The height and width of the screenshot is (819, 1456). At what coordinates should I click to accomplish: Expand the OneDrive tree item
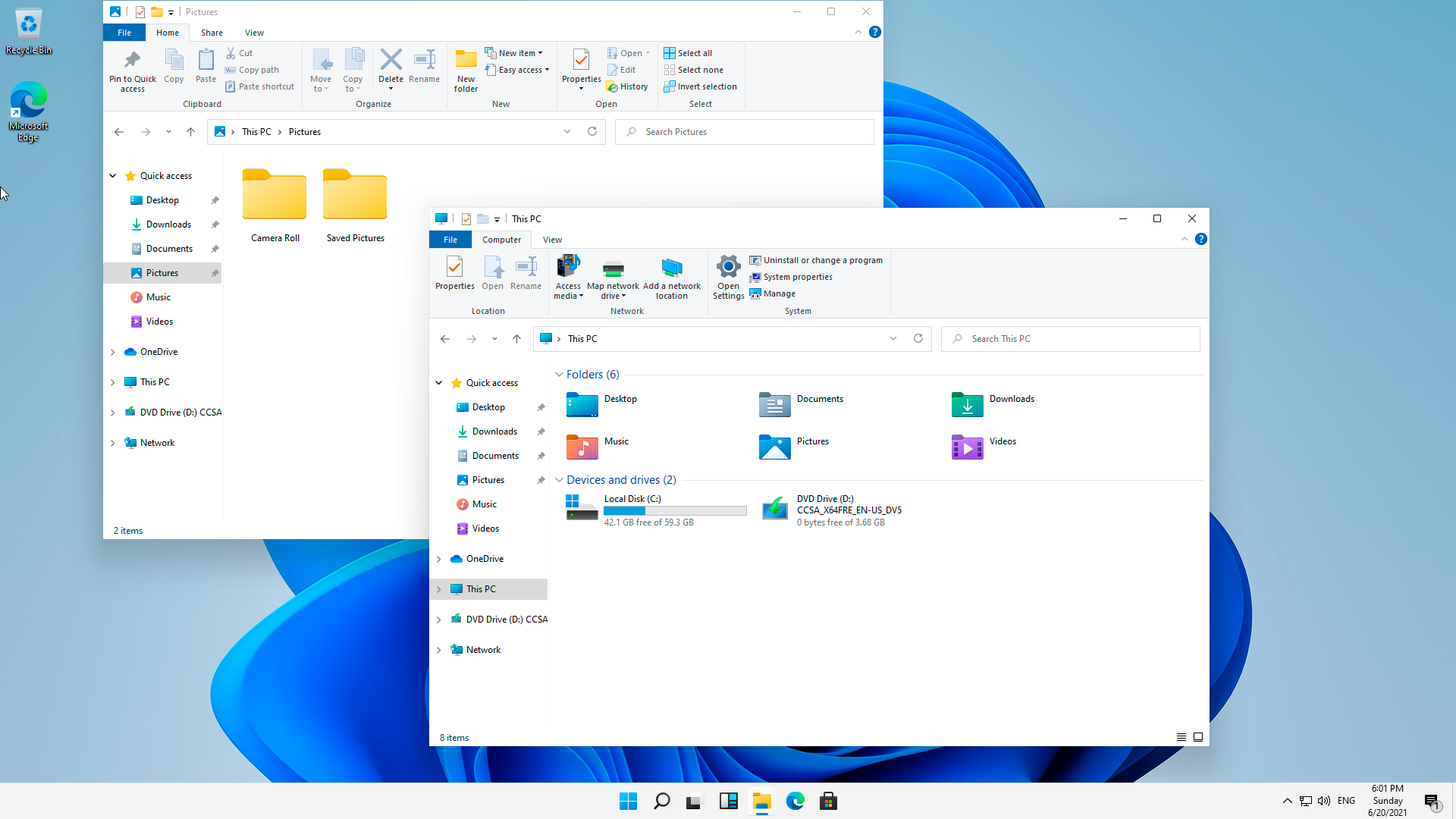pyautogui.click(x=438, y=558)
